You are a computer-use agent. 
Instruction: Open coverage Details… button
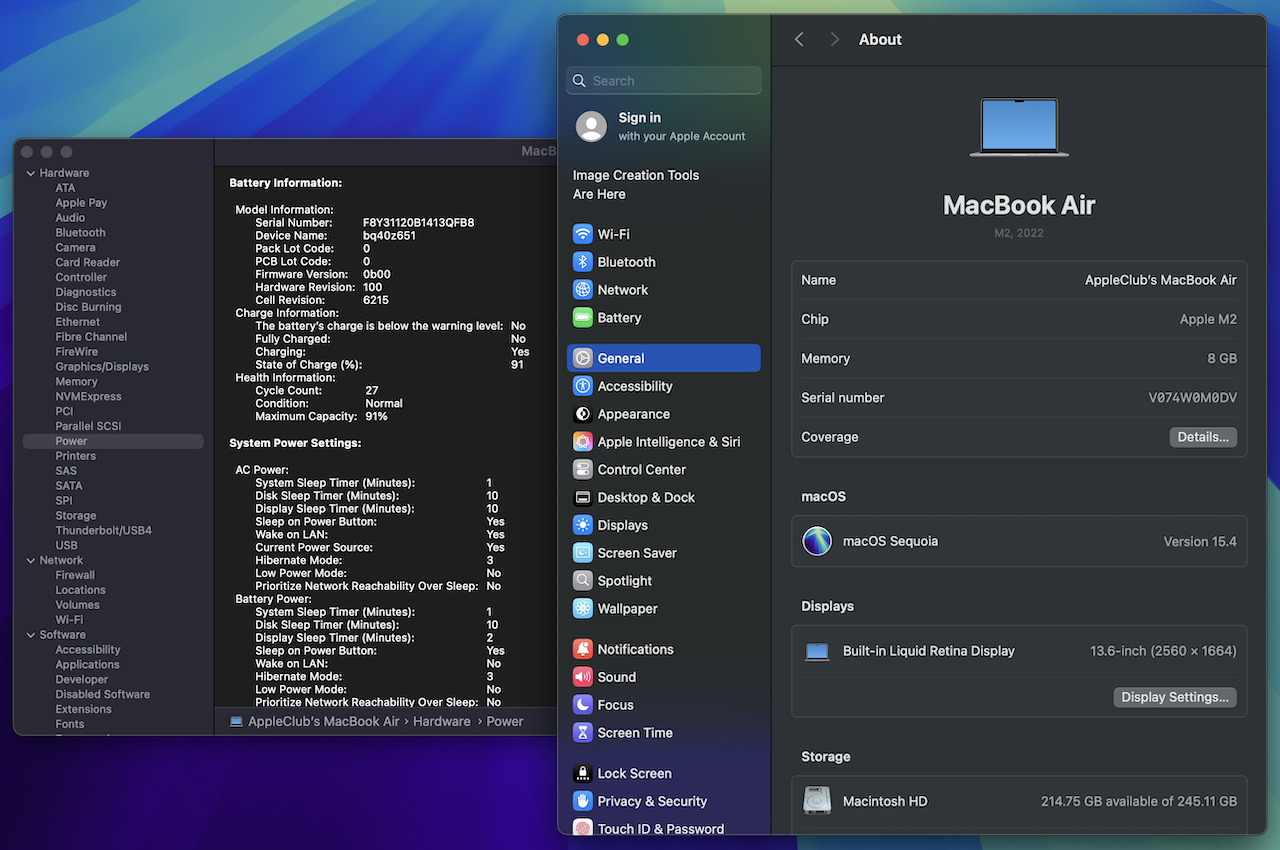[1203, 437]
